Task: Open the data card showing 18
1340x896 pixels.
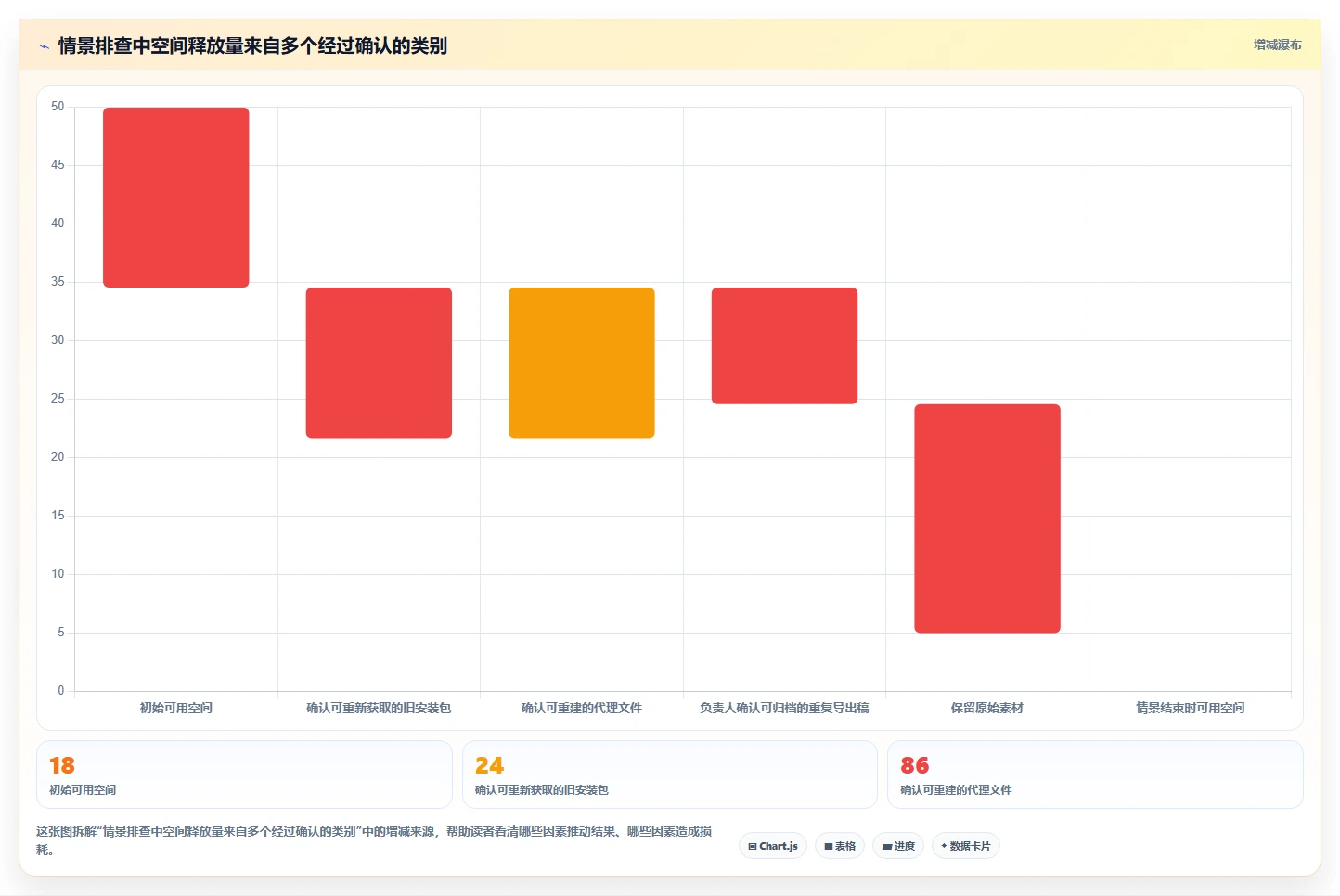Action: click(244, 774)
